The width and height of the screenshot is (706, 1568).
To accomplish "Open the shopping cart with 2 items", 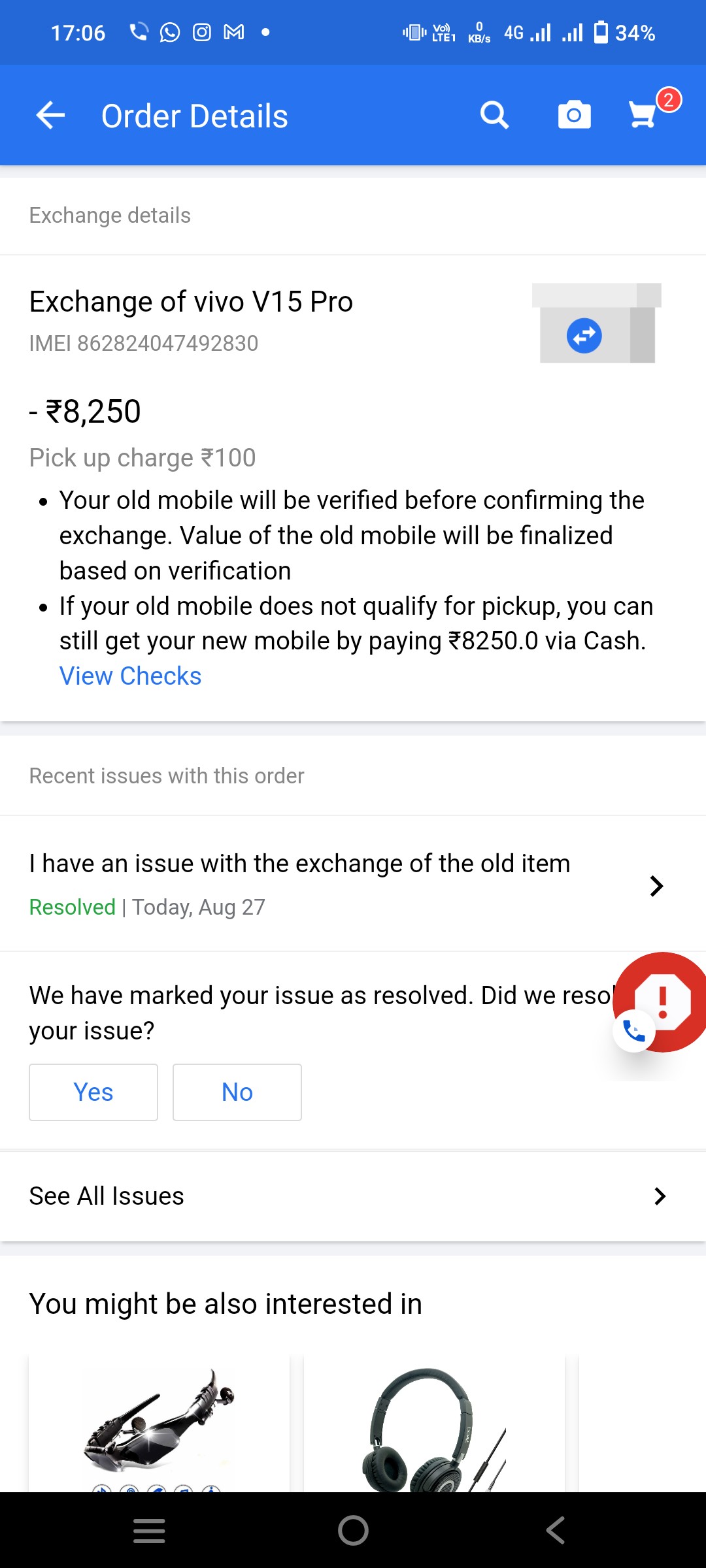I will (644, 114).
